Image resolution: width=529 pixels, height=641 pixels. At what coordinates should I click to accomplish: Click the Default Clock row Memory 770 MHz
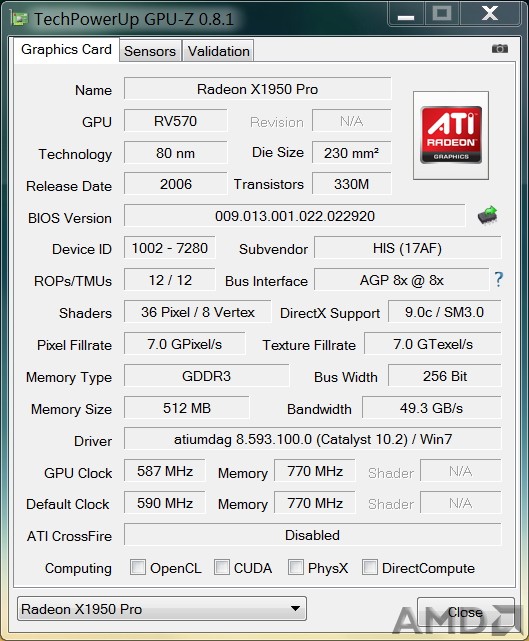pos(315,503)
